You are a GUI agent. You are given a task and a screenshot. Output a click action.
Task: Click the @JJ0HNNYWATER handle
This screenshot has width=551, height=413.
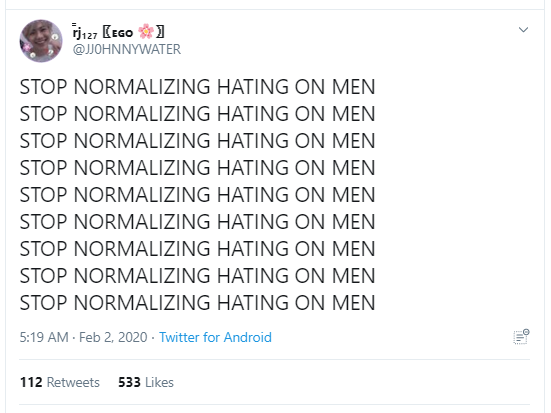[x=127, y=50]
